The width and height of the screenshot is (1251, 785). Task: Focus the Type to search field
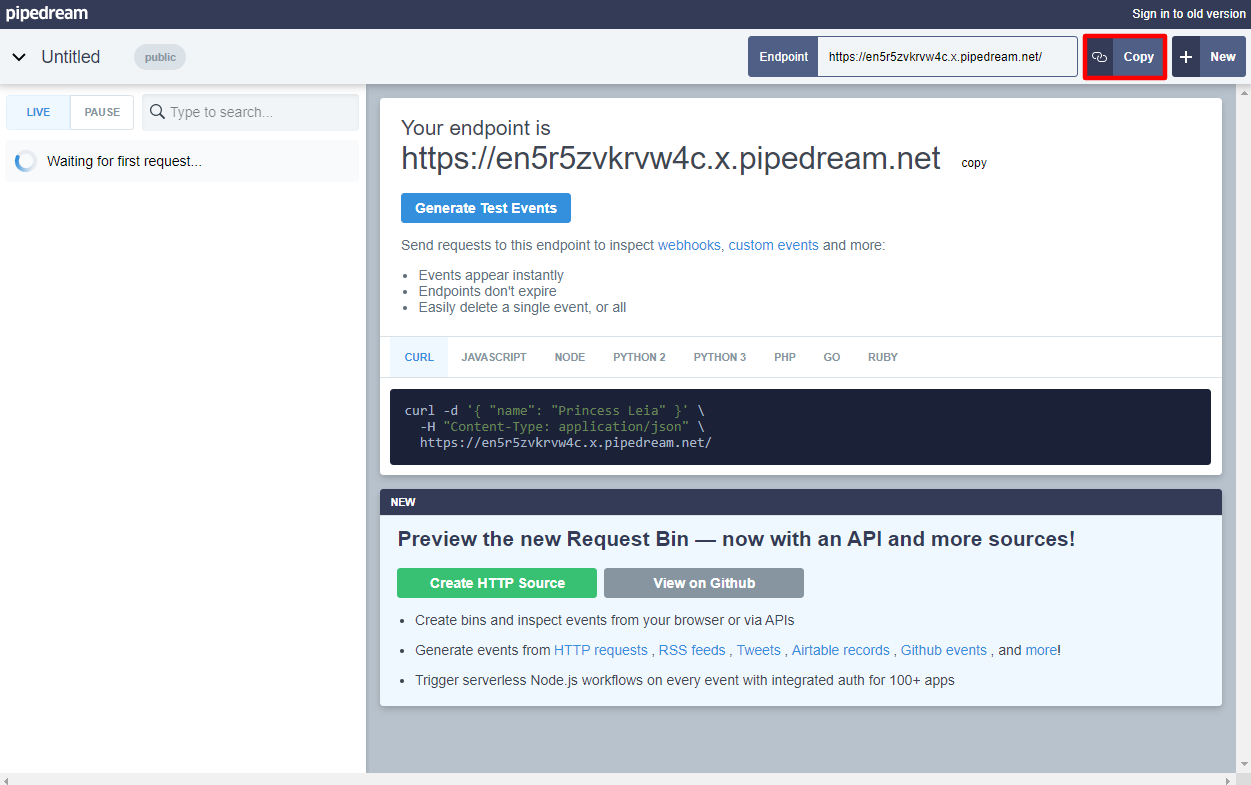click(250, 112)
